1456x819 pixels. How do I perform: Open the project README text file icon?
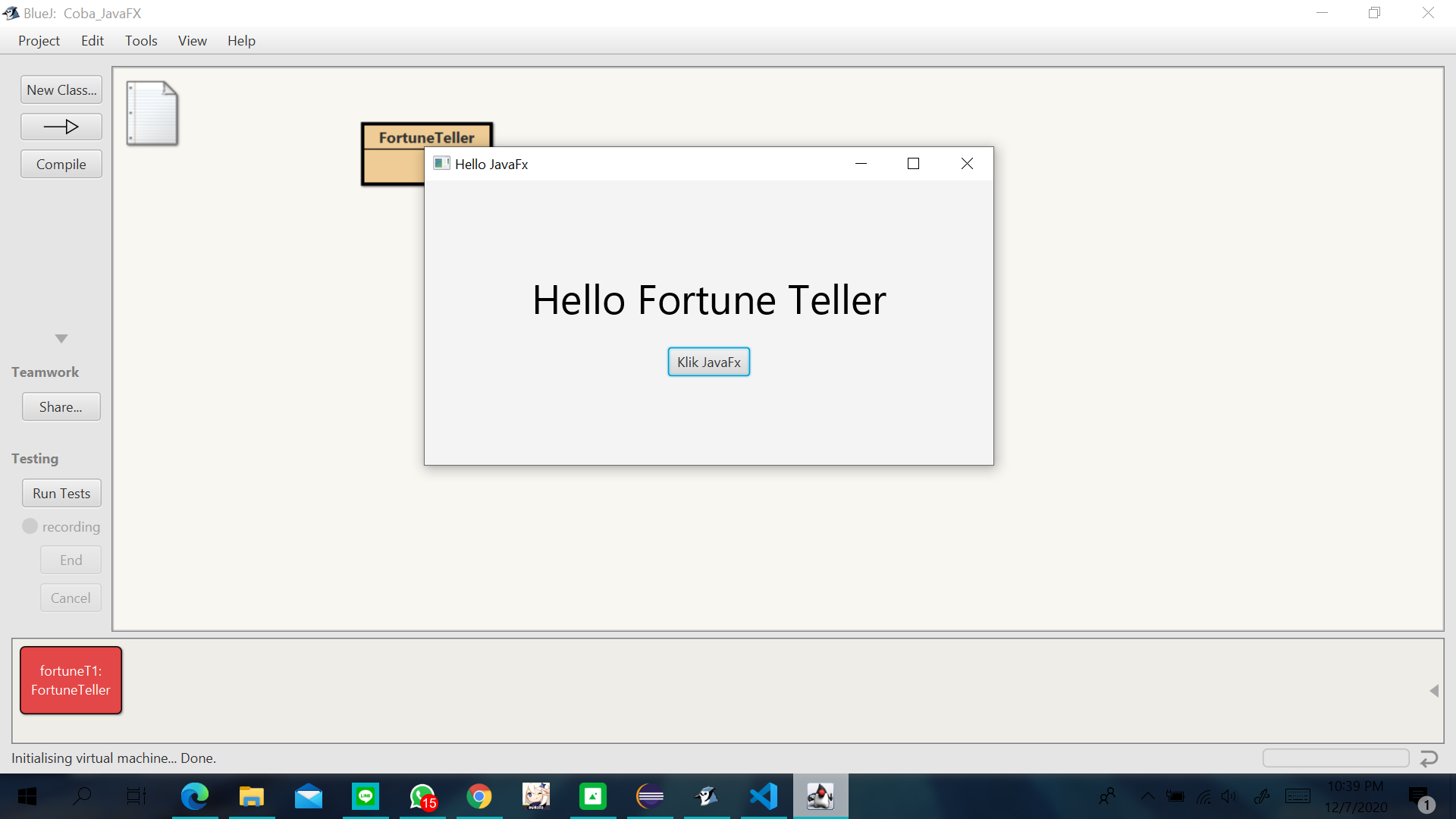click(152, 113)
